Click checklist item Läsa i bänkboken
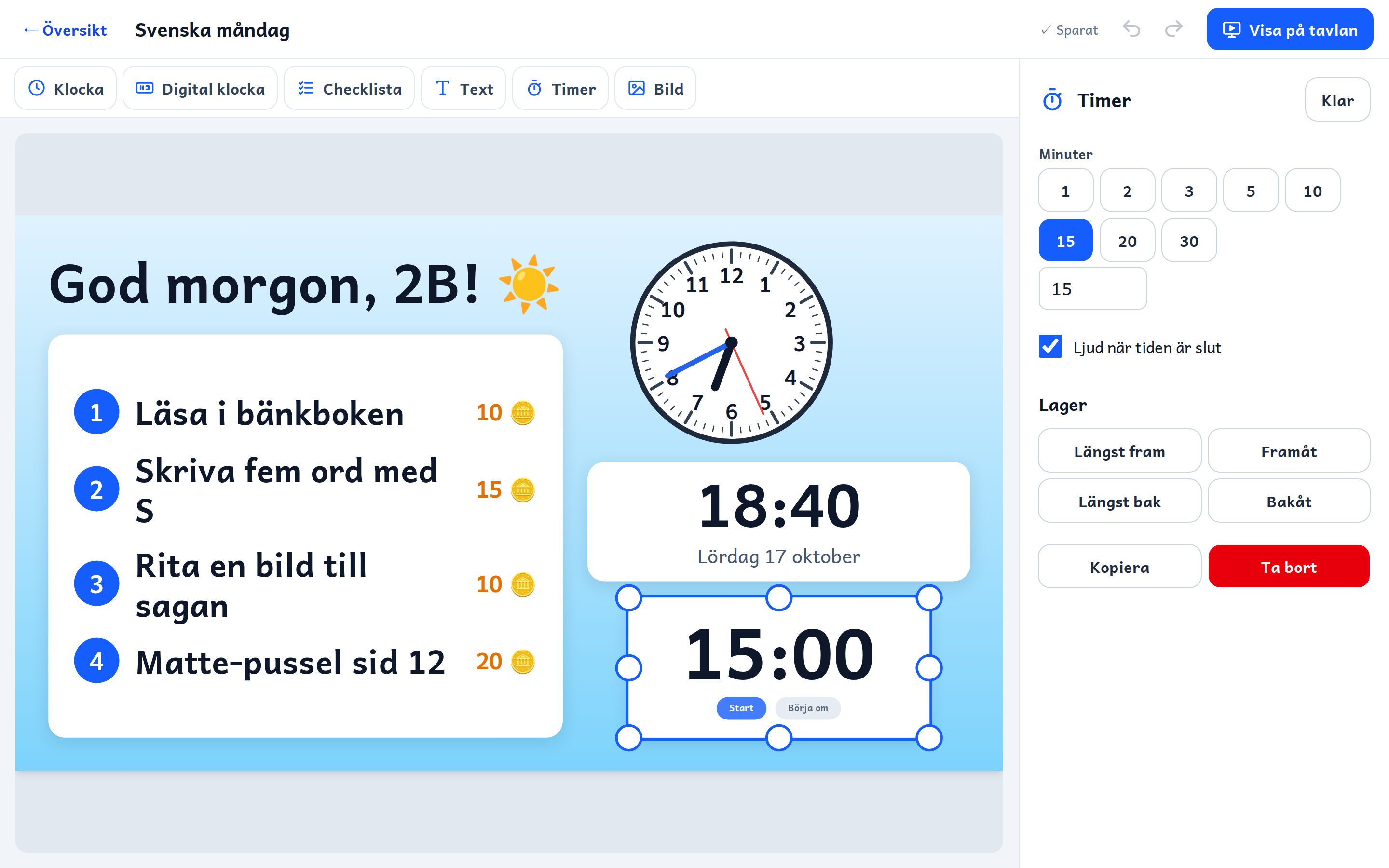This screenshot has height=868, width=1389. [x=270, y=413]
